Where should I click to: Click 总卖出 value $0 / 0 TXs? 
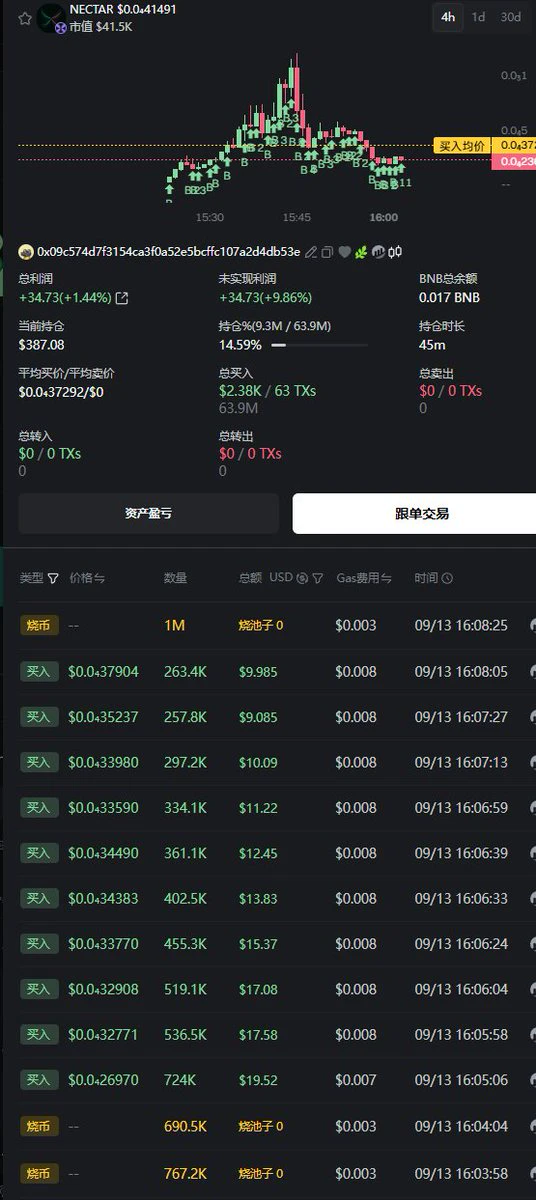(450, 391)
